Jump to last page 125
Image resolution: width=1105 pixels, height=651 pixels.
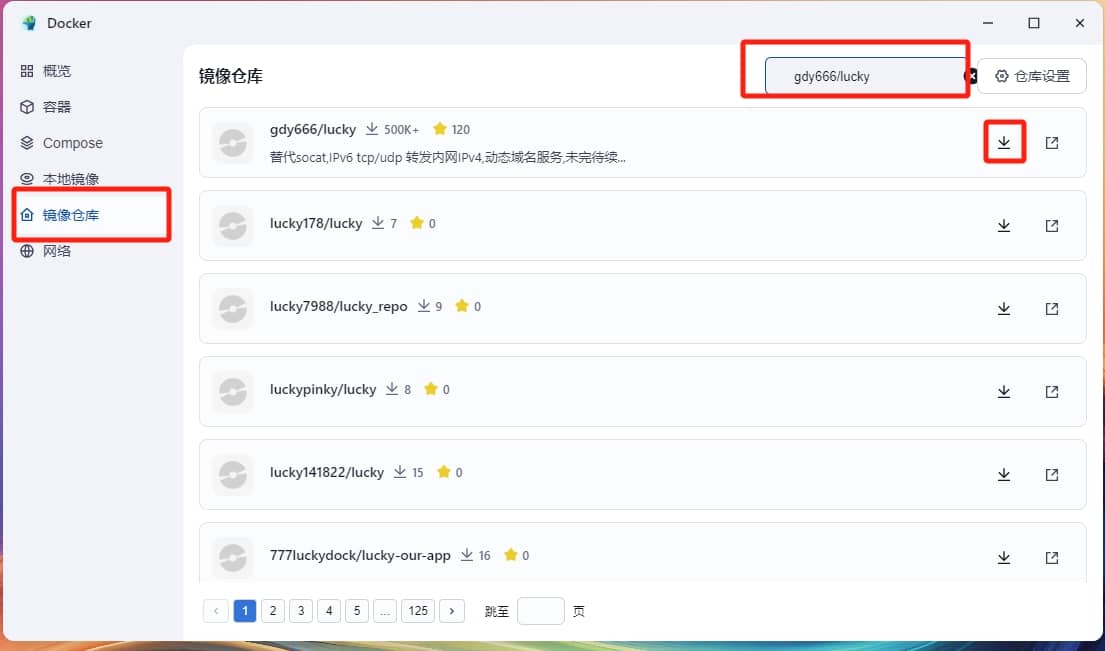(x=418, y=611)
